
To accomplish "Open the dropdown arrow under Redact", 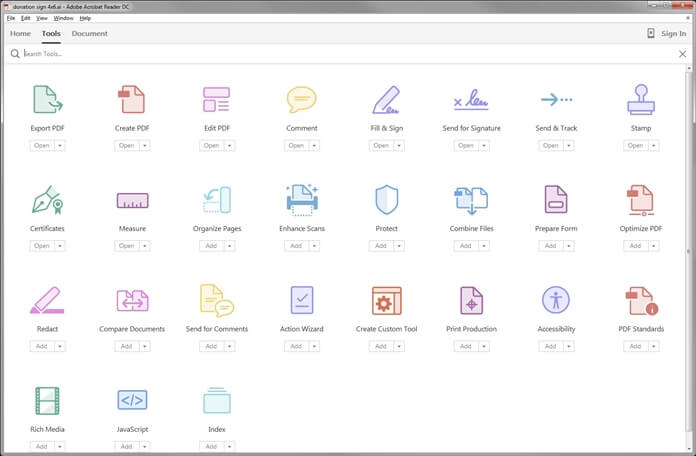I will pyautogui.click(x=60, y=346).
